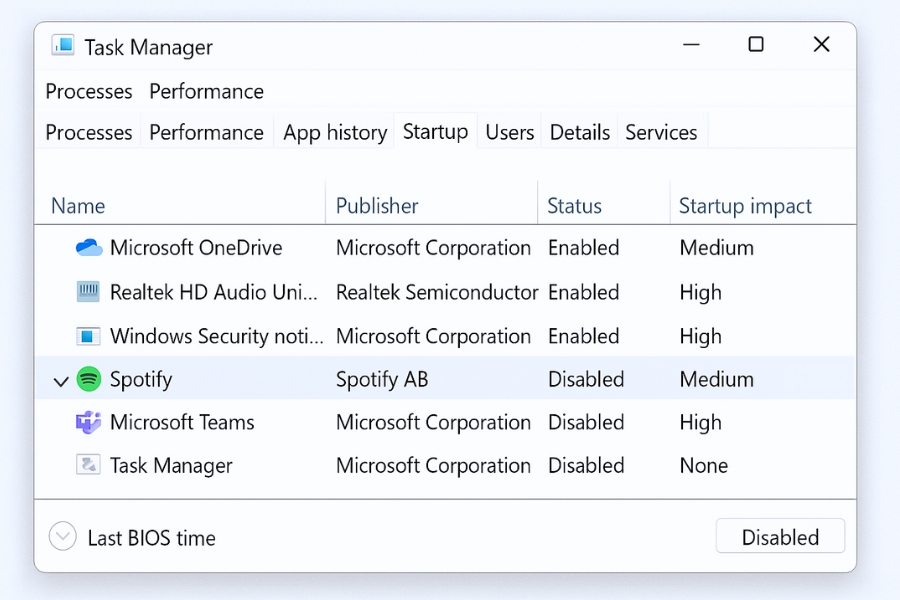This screenshot has width=900, height=600.
Task: Sort list by Status column header
Action: click(x=574, y=206)
